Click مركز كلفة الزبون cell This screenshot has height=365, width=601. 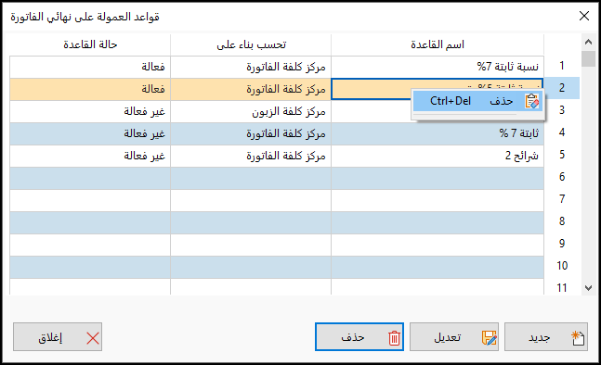(251, 111)
